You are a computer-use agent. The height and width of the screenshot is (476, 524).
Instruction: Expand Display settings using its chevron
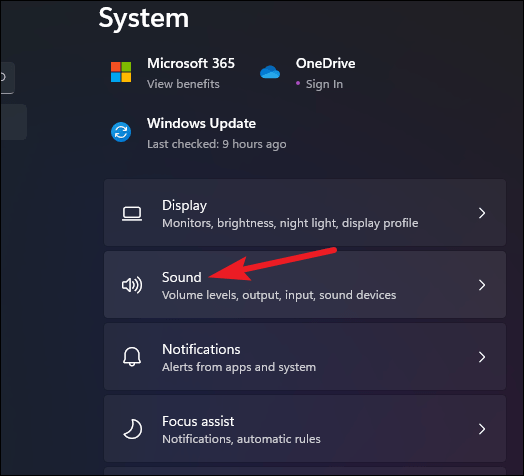click(482, 213)
